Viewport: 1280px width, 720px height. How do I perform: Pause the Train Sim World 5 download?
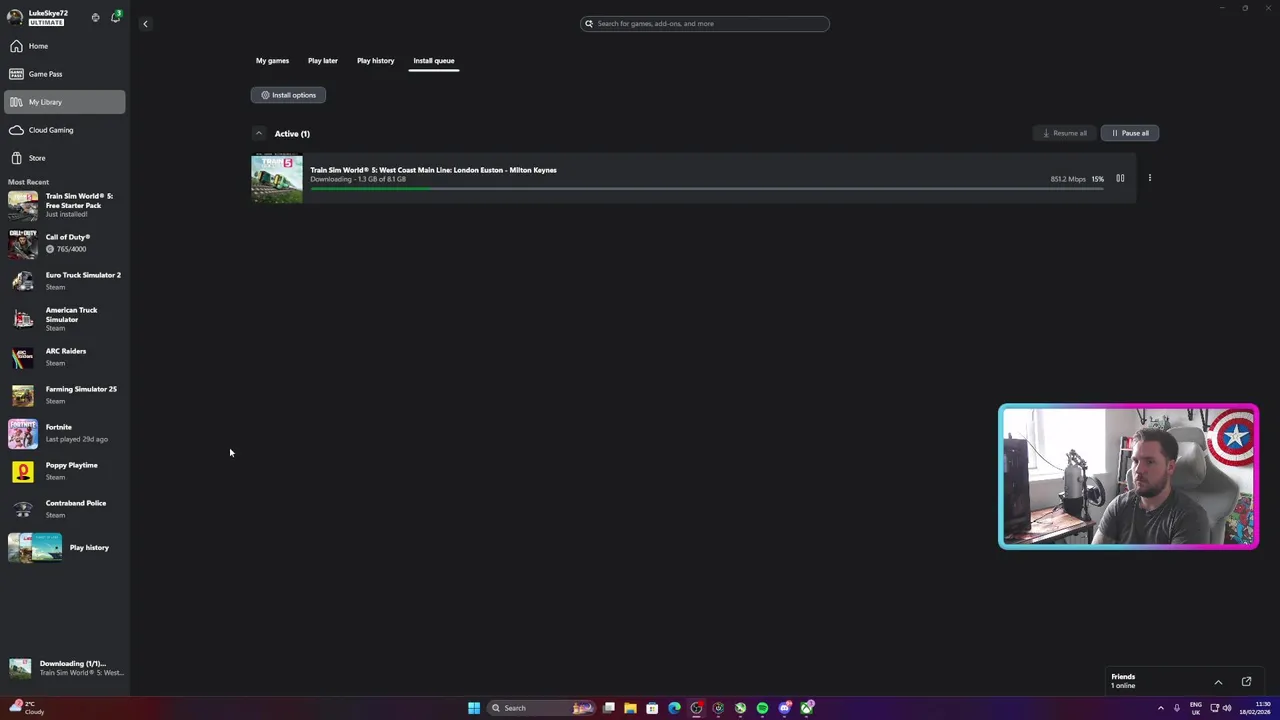1120,179
